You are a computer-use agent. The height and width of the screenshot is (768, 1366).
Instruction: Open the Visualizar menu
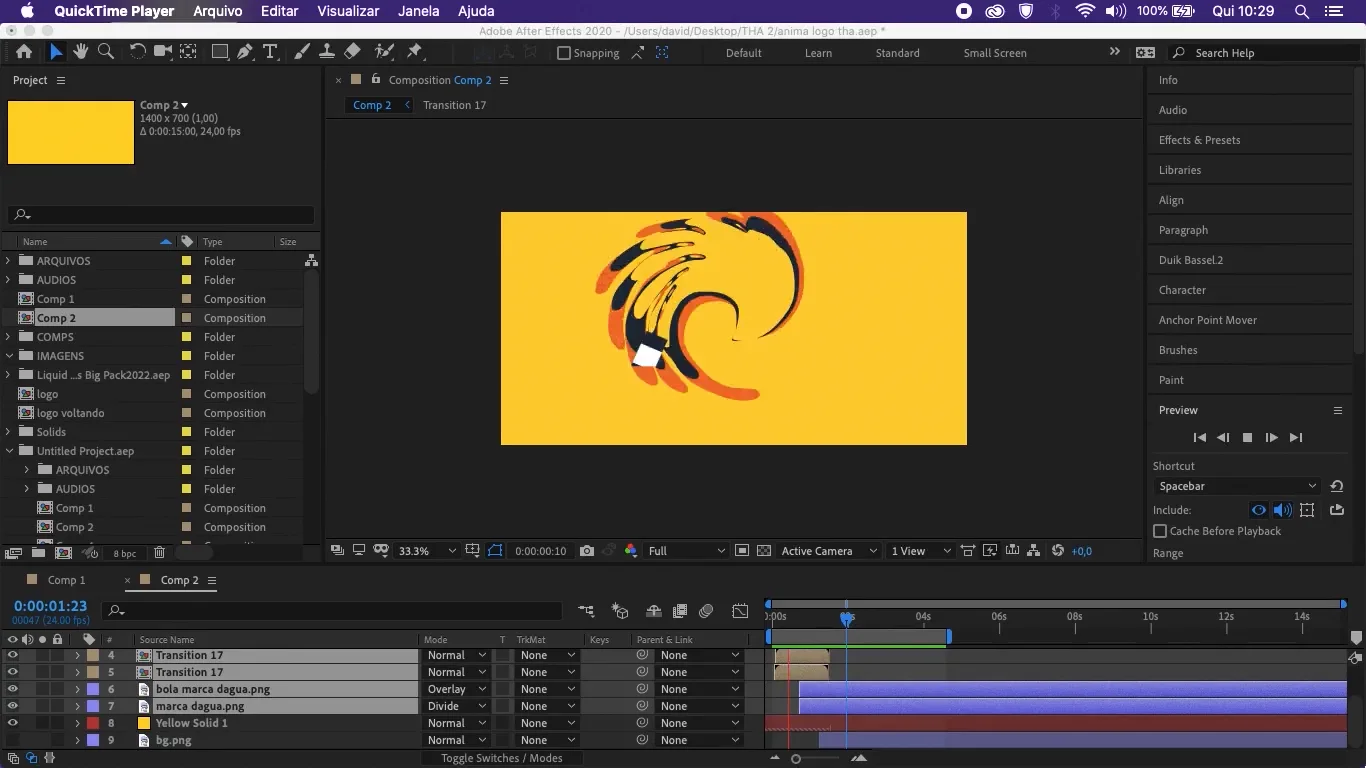(348, 11)
